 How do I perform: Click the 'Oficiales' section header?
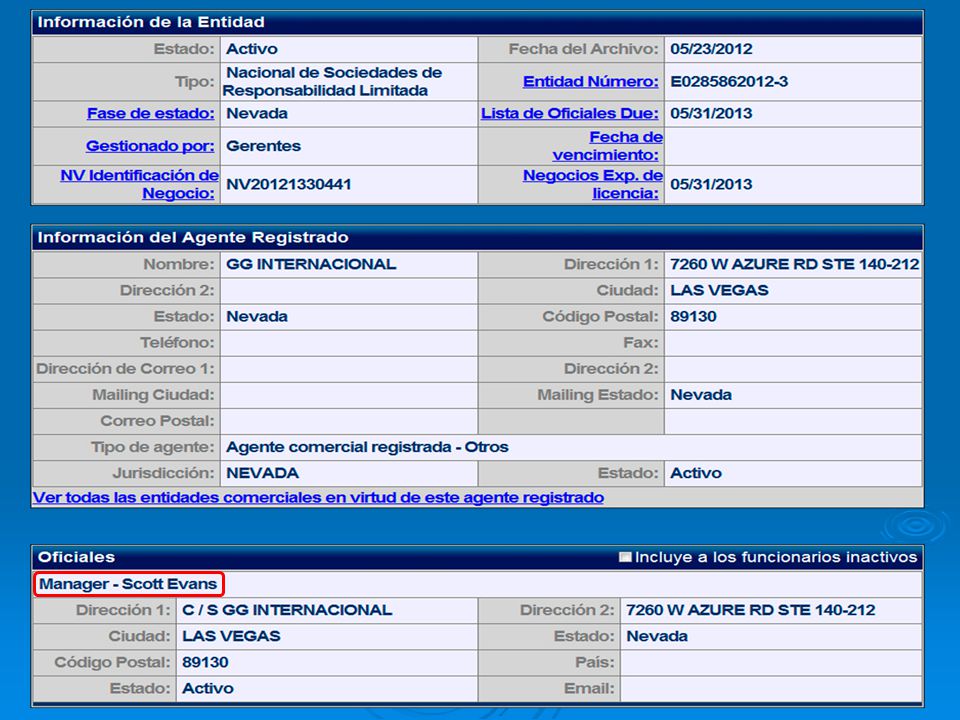tap(76, 557)
